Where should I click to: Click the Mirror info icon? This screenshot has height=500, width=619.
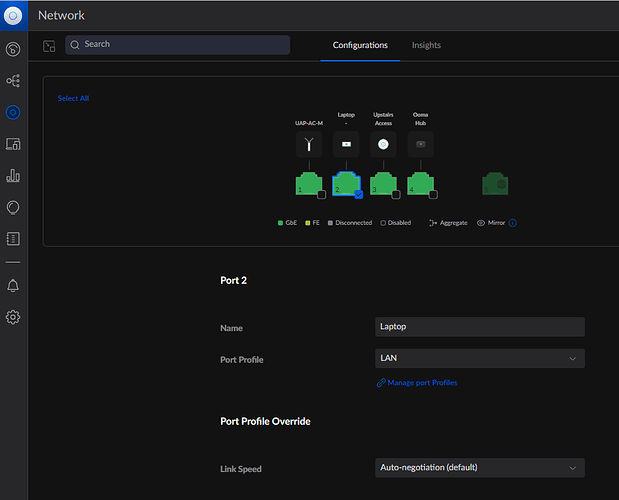point(512,223)
